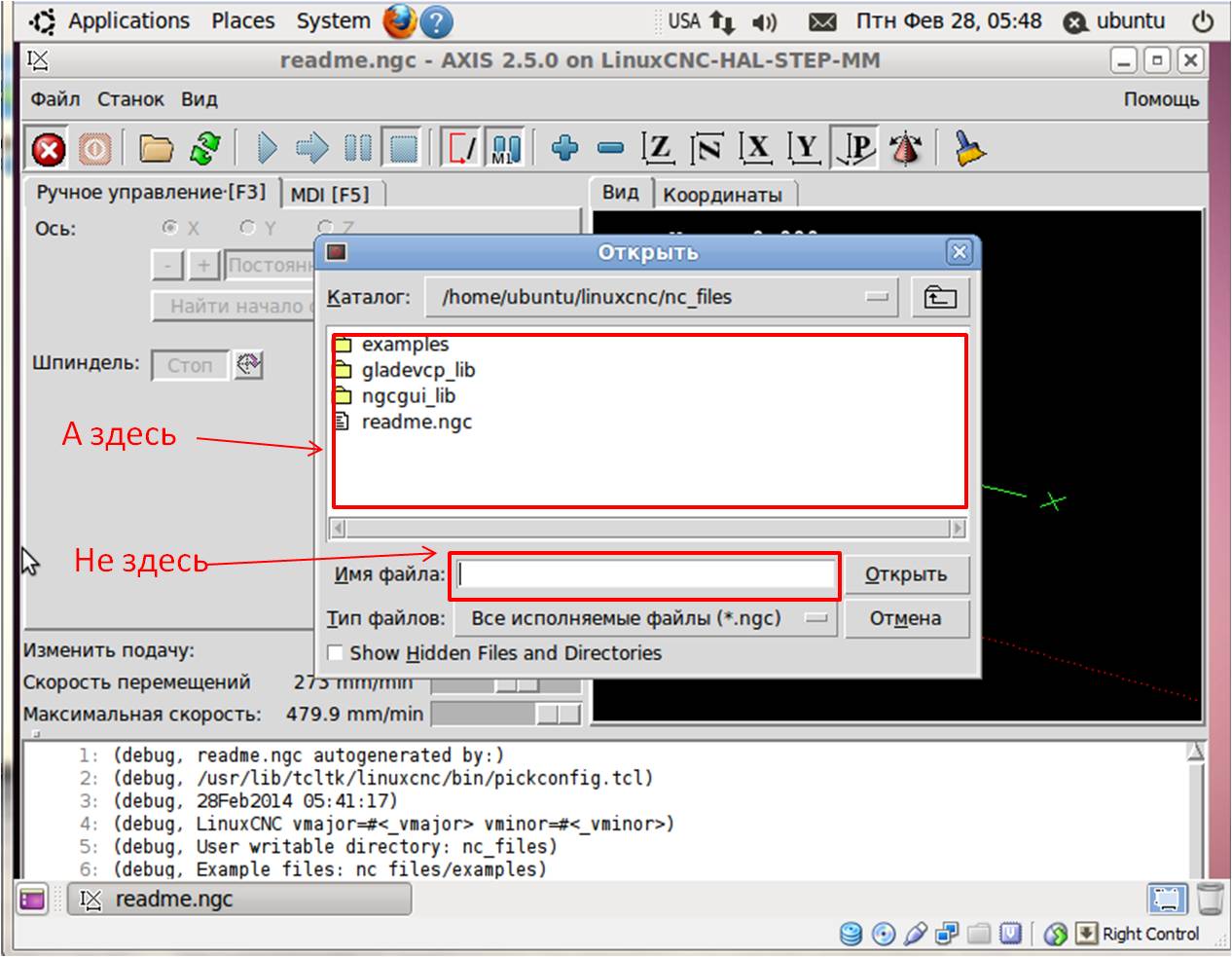Open the Станок menu
The width and height of the screenshot is (1232, 957).
pos(130,99)
